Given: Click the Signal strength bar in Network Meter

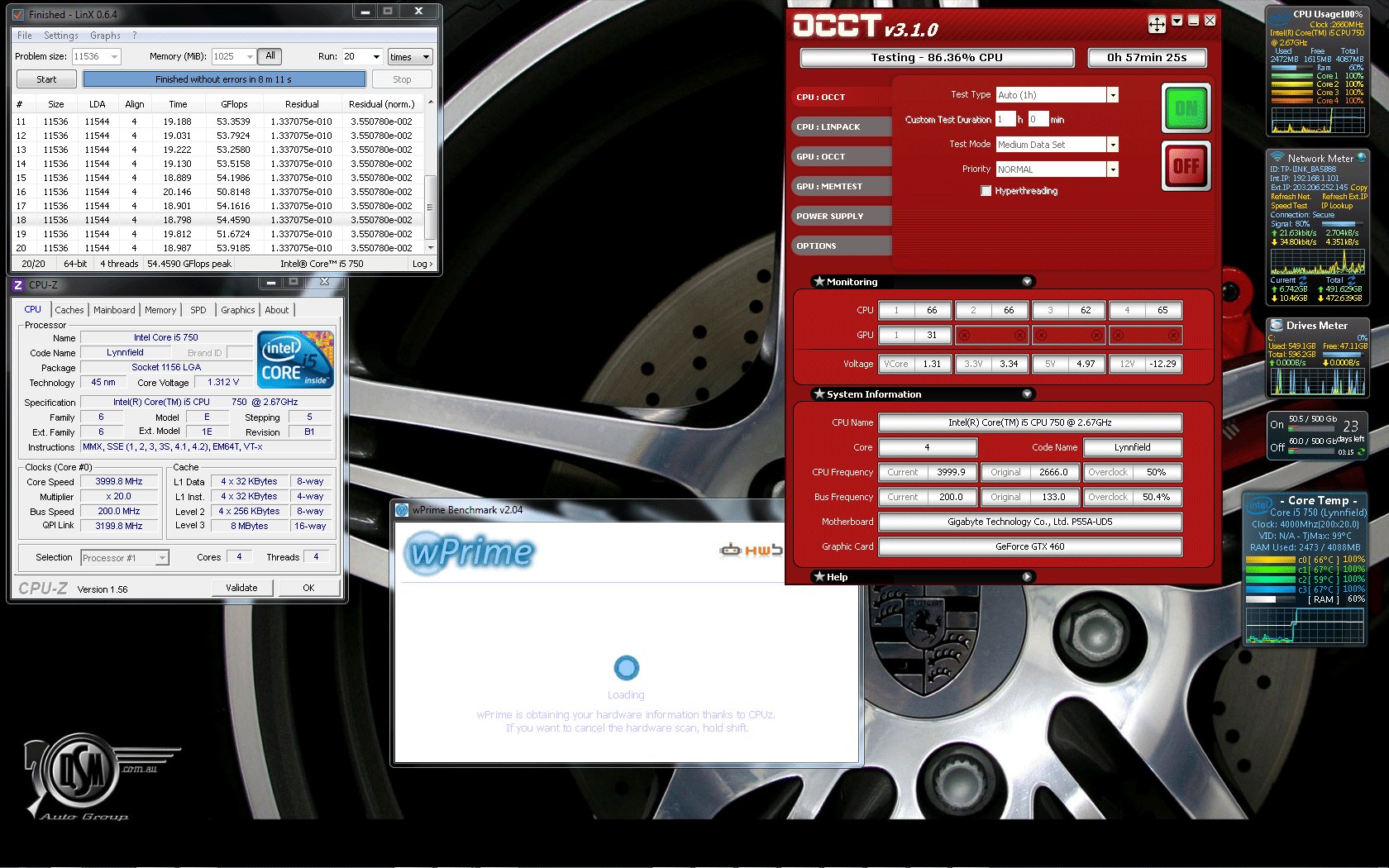Looking at the screenshot, I should point(1344,224).
